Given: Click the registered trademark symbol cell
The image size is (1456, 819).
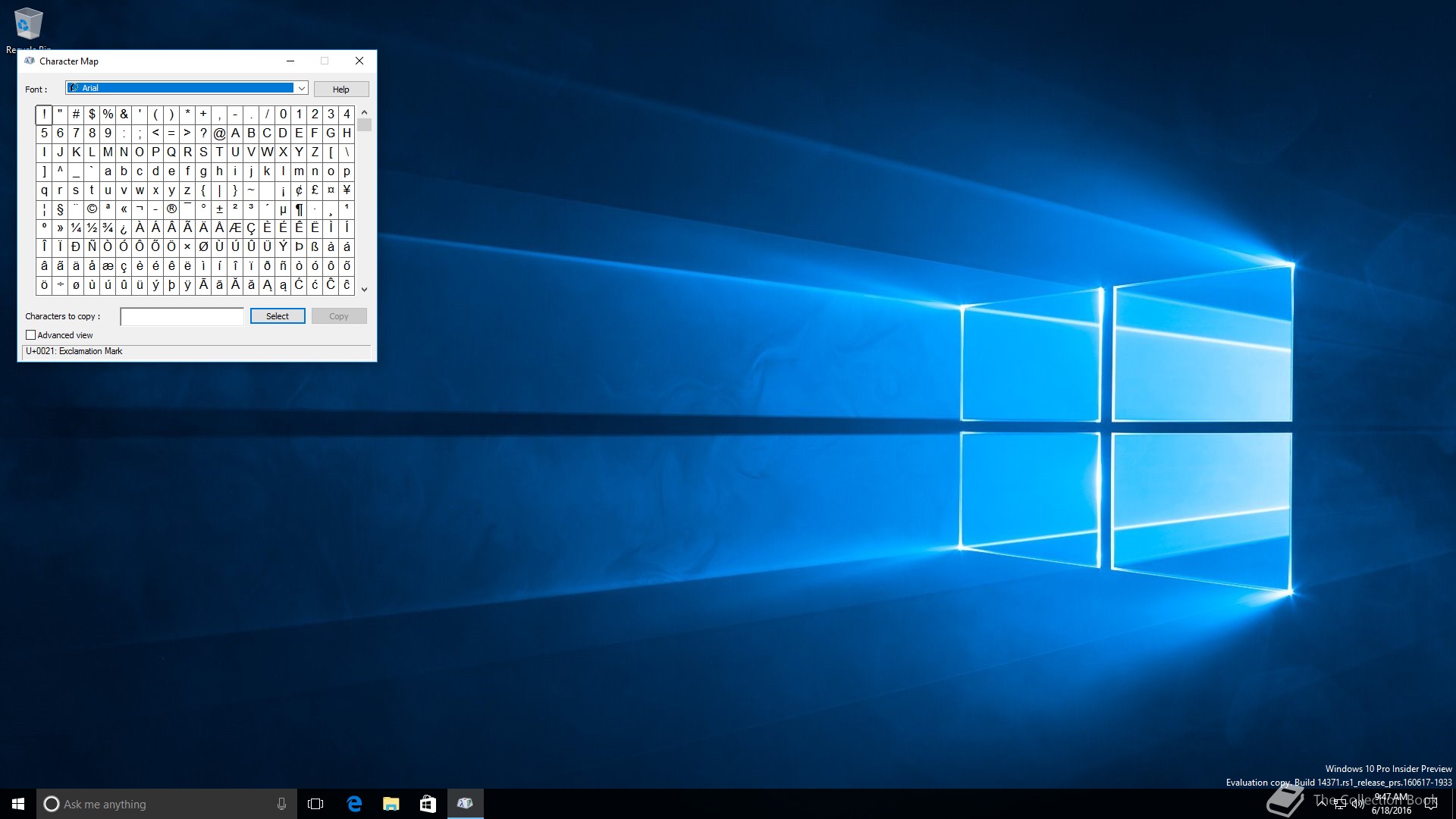Looking at the screenshot, I should tap(171, 209).
